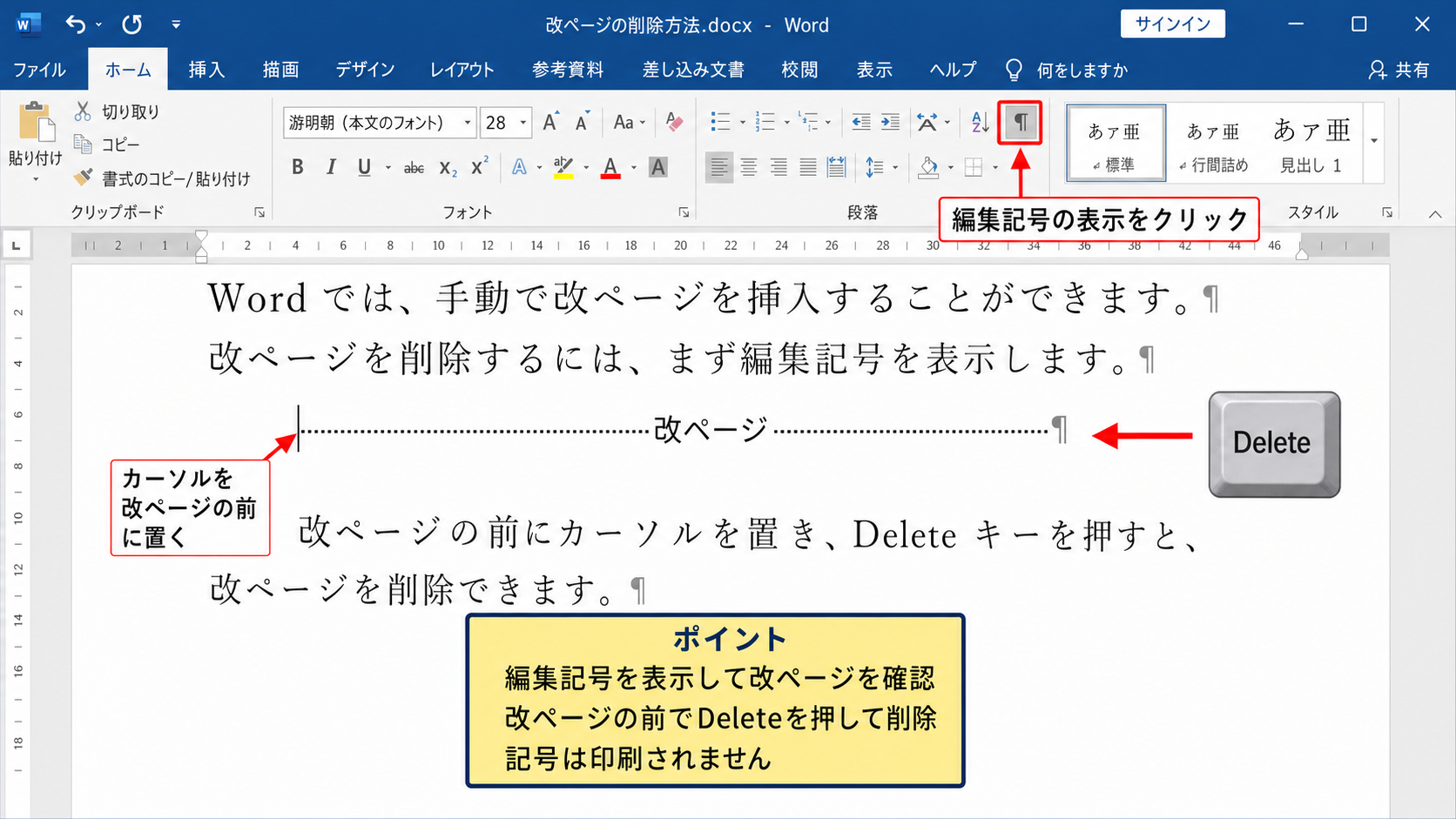Apply strikethrough with the abc icon
This screenshot has height=819, width=1456.
pos(414,167)
